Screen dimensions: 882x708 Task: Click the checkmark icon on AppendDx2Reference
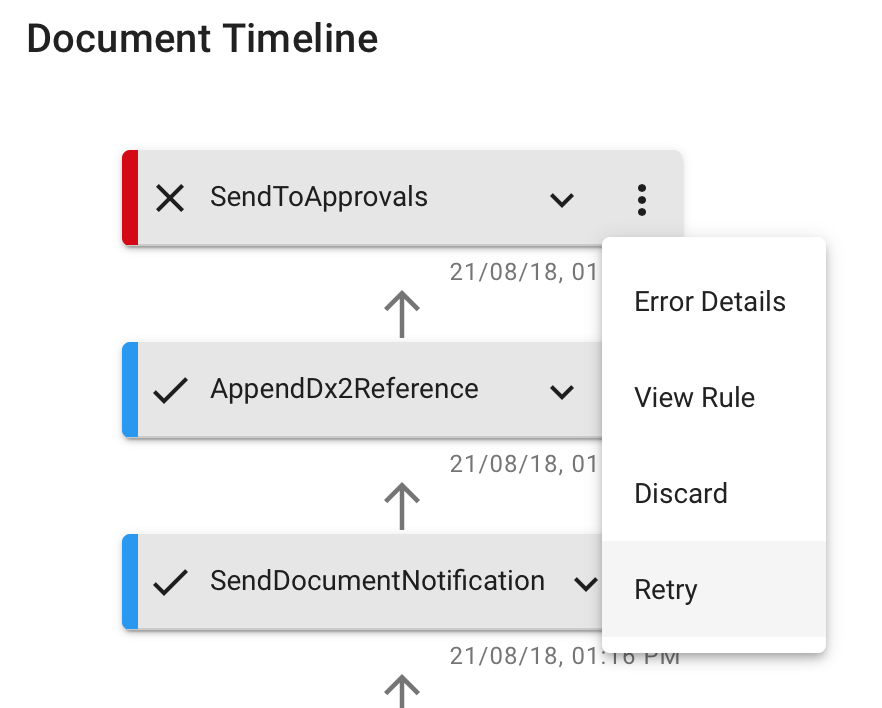pyautogui.click(x=170, y=389)
